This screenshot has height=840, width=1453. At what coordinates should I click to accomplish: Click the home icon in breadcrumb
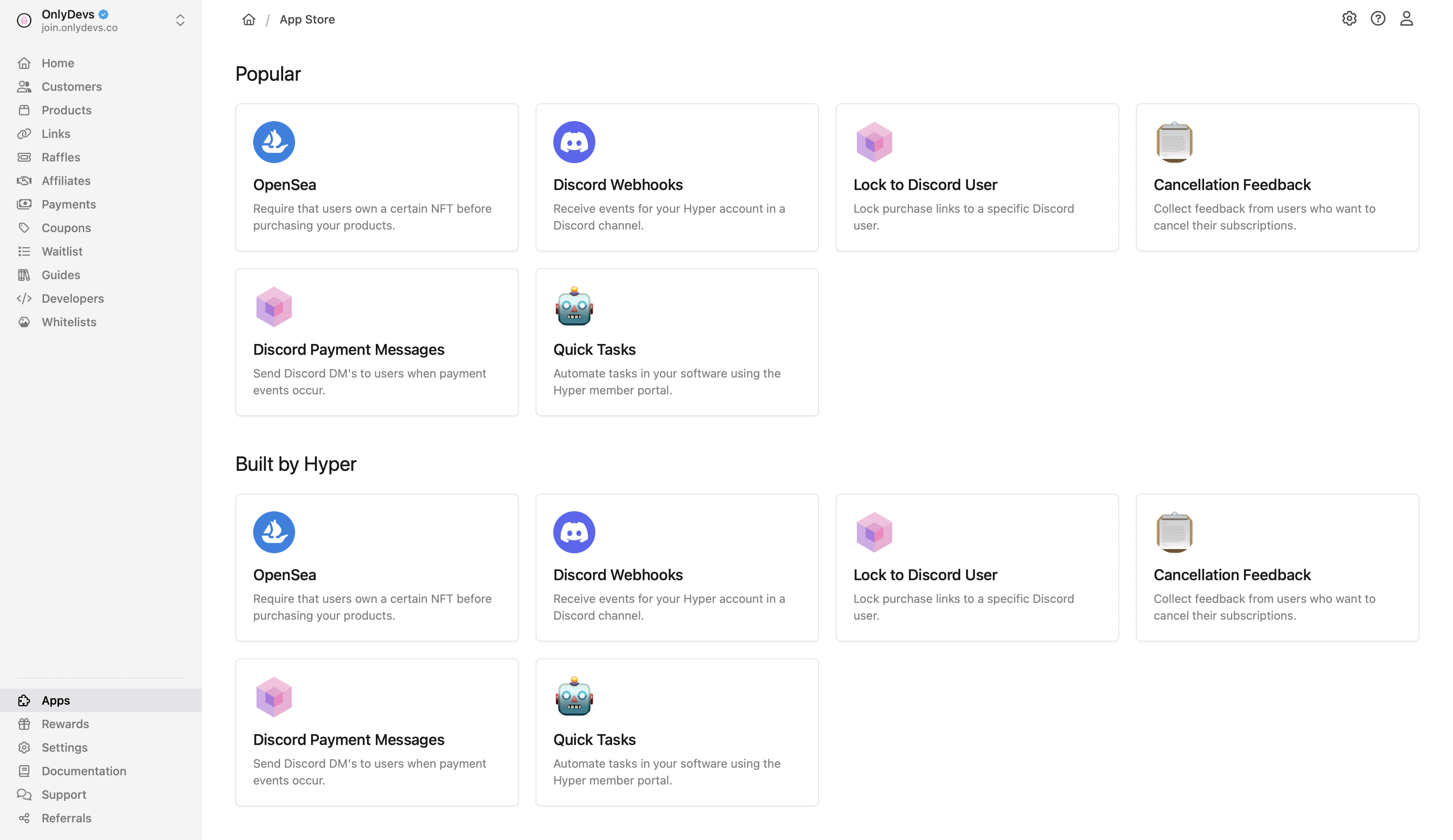(248, 20)
